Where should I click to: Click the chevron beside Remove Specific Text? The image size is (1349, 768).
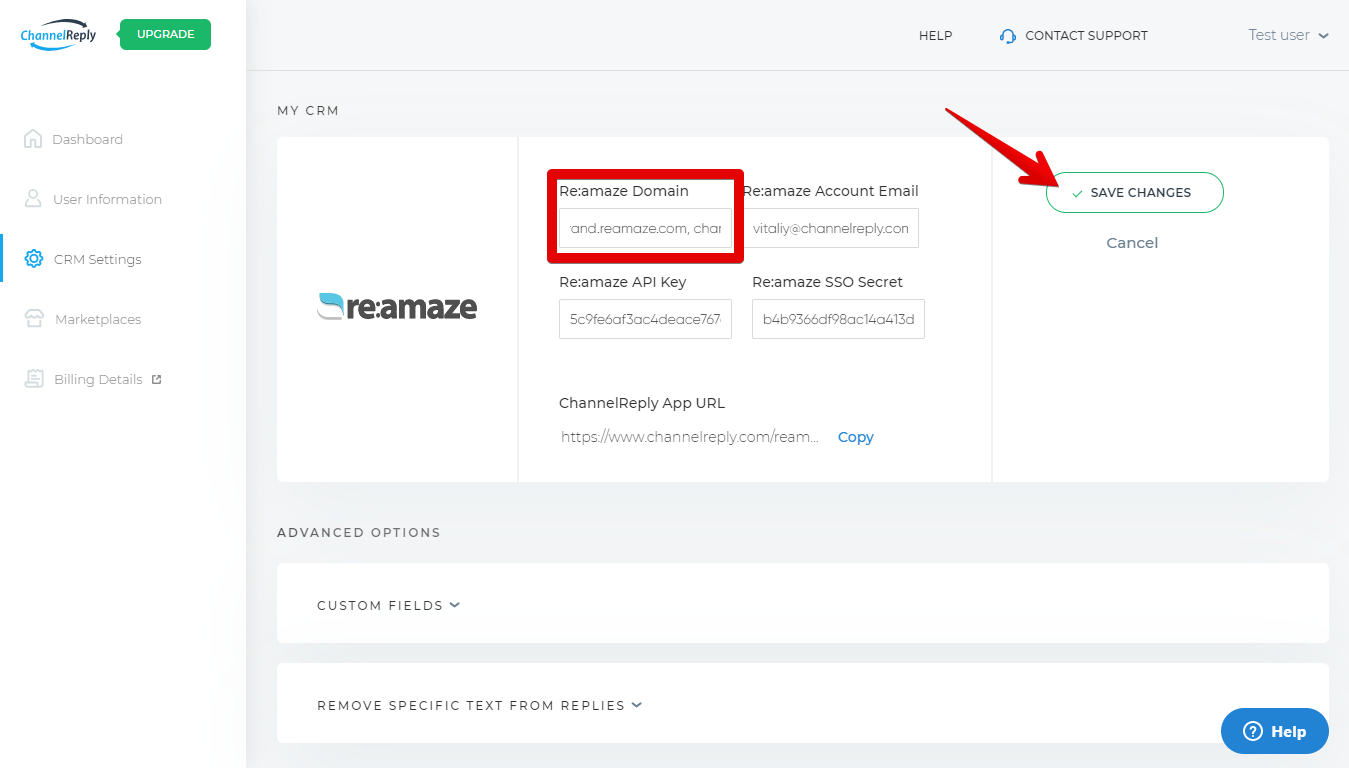637,705
